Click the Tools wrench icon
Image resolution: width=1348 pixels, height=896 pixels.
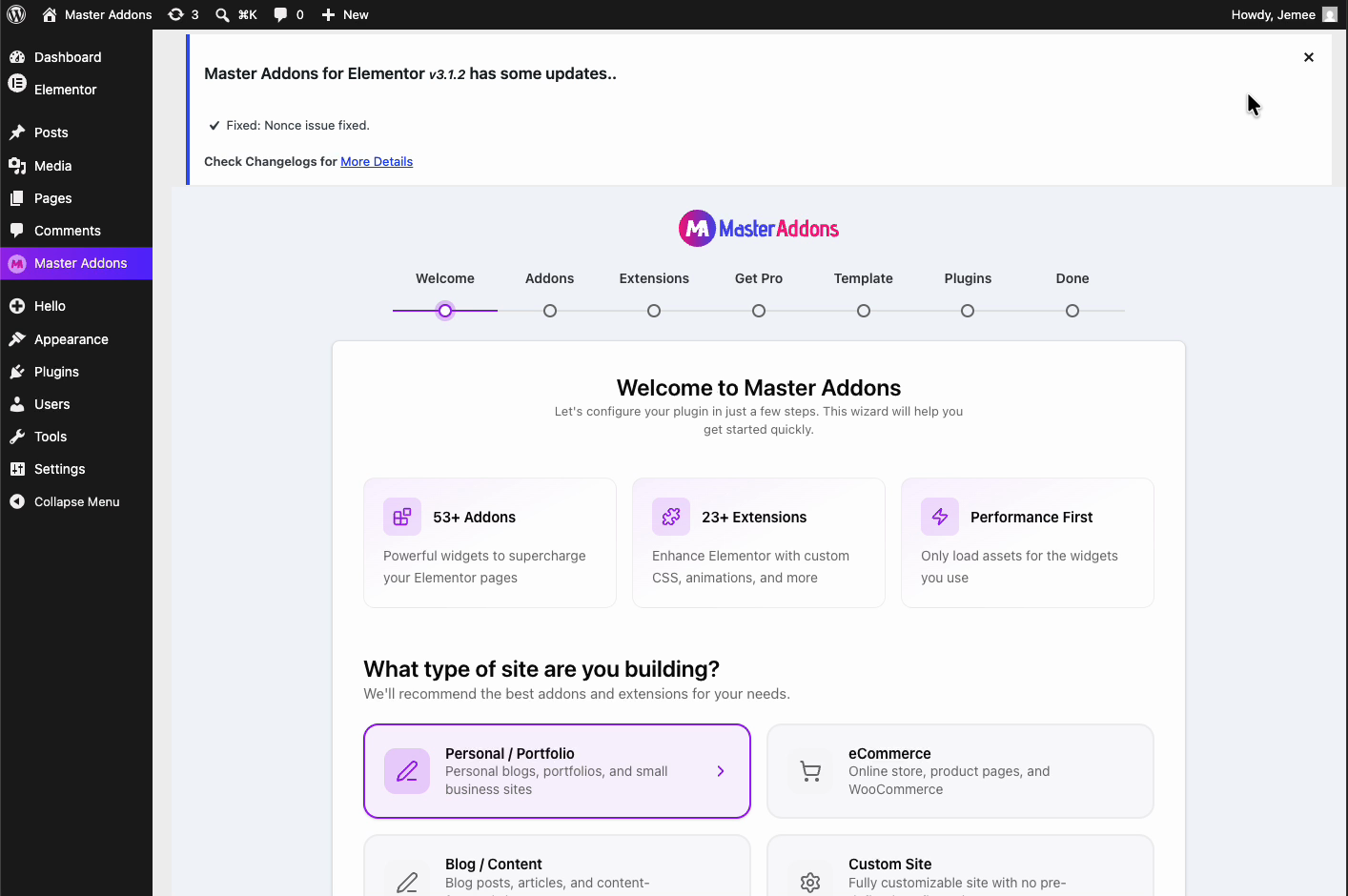pos(17,437)
